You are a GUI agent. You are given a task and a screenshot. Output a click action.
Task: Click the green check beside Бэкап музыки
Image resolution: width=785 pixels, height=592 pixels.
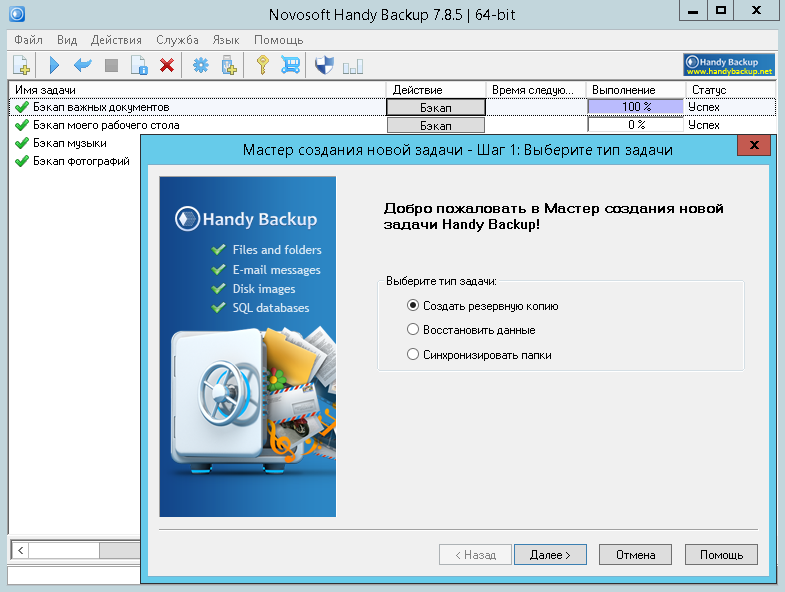click(x=22, y=143)
